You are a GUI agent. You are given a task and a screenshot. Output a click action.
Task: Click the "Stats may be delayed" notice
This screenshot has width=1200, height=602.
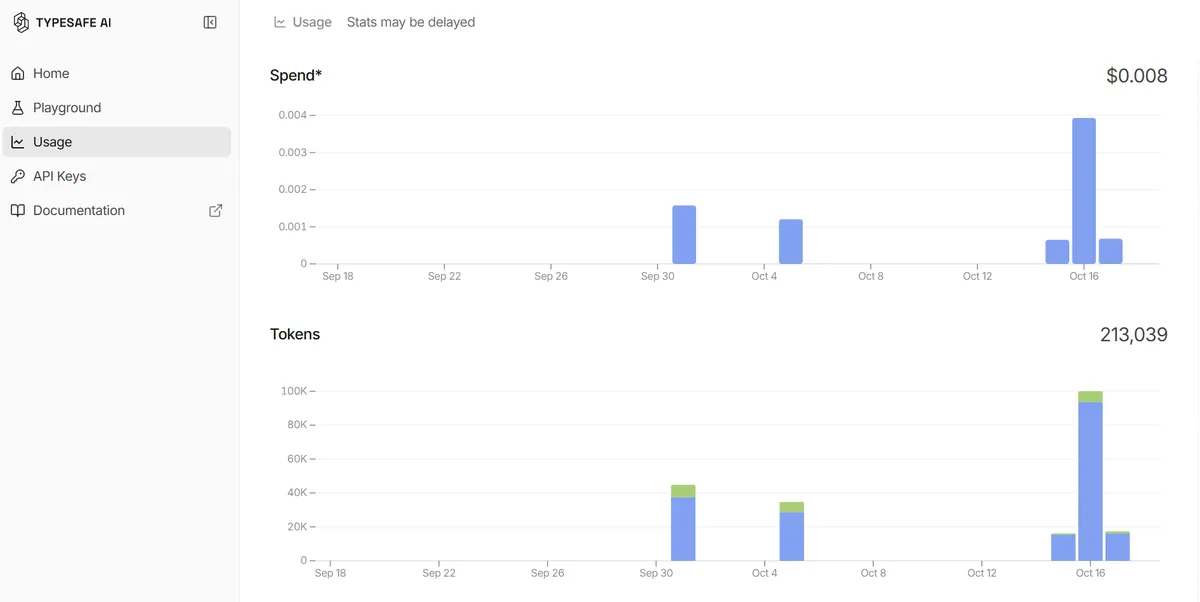pos(411,22)
